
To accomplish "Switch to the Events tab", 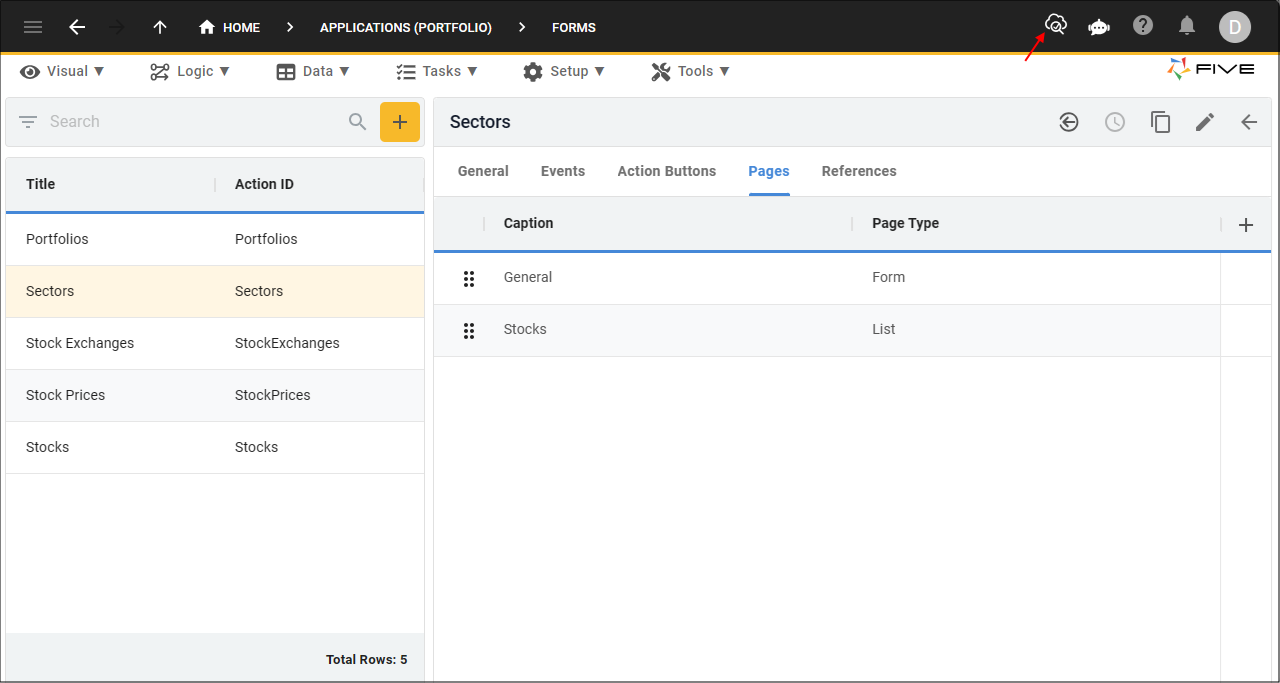I will coord(563,171).
